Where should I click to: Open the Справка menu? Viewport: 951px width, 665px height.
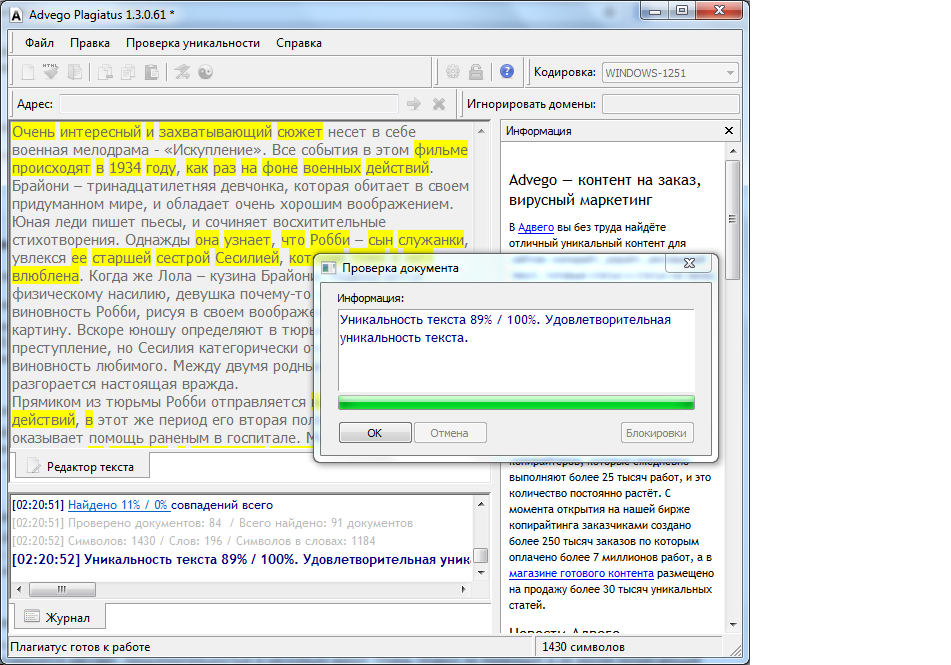[299, 43]
